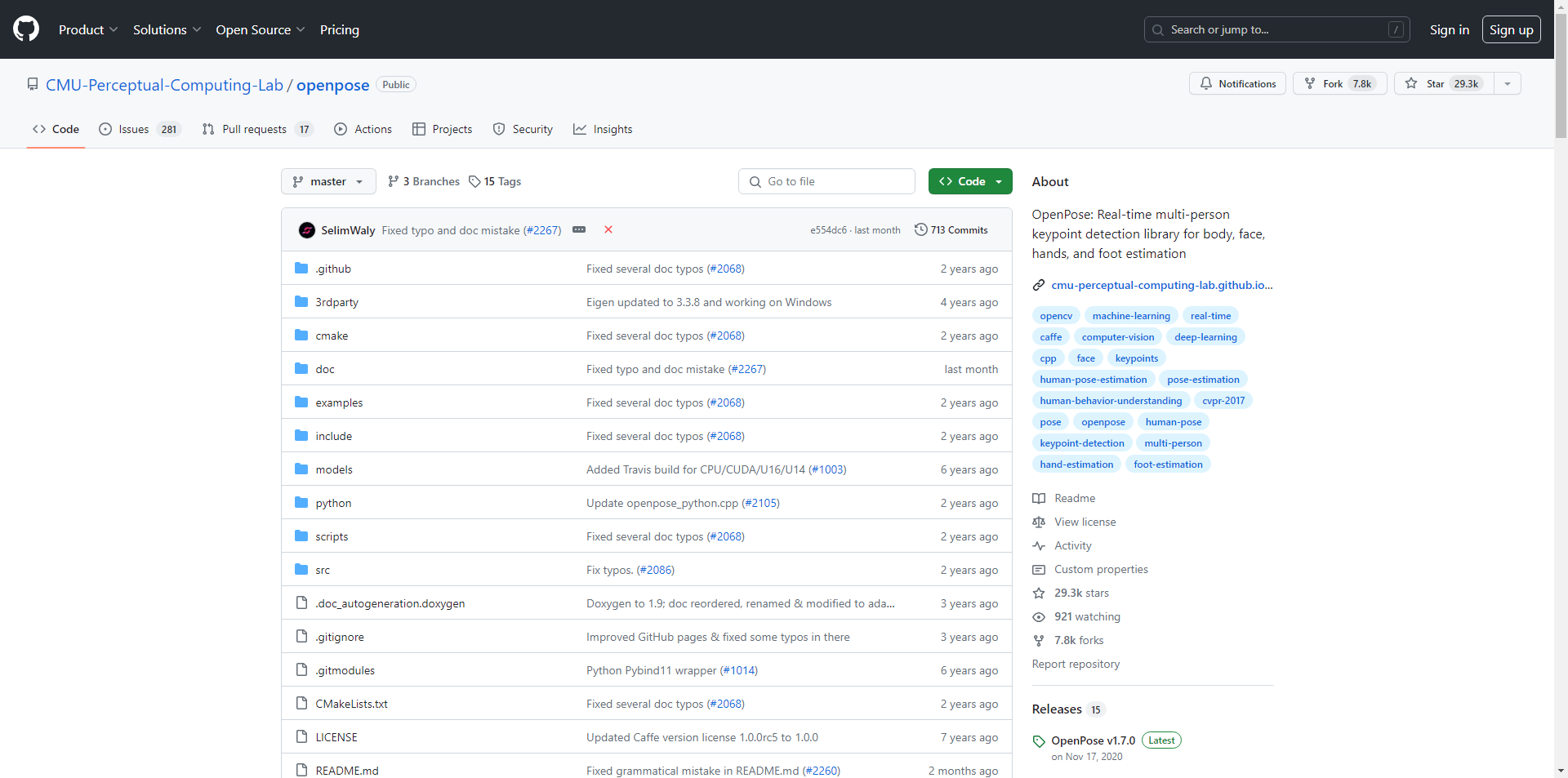
Task: Click the tag icon beside OpenPose v1.7.0
Action: (1039, 741)
